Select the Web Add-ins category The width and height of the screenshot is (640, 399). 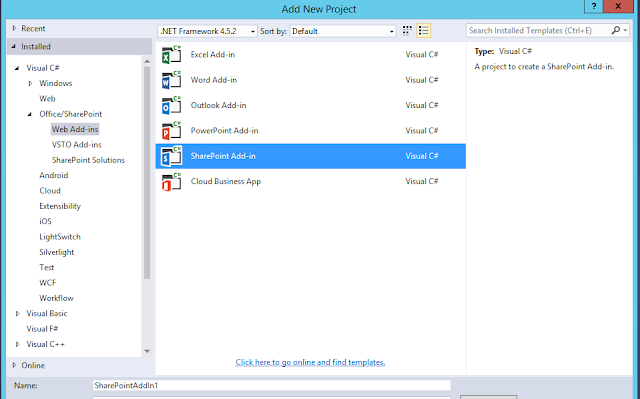pos(75,129)
